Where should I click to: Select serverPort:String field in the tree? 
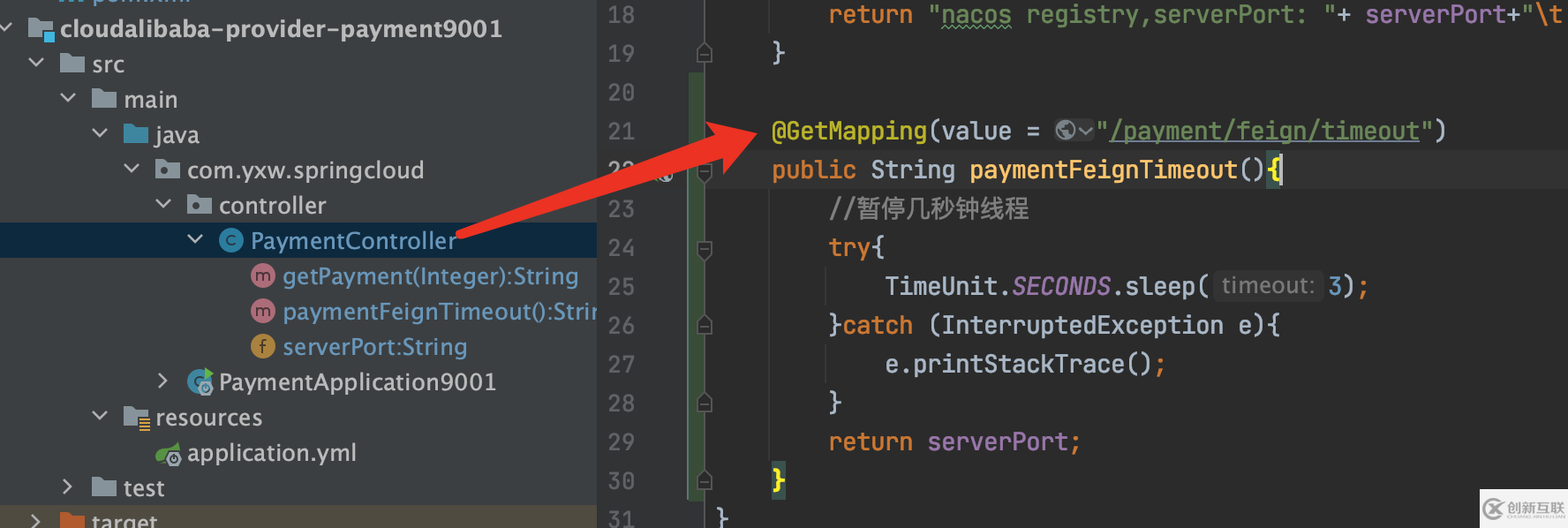[x=374, y=347]
